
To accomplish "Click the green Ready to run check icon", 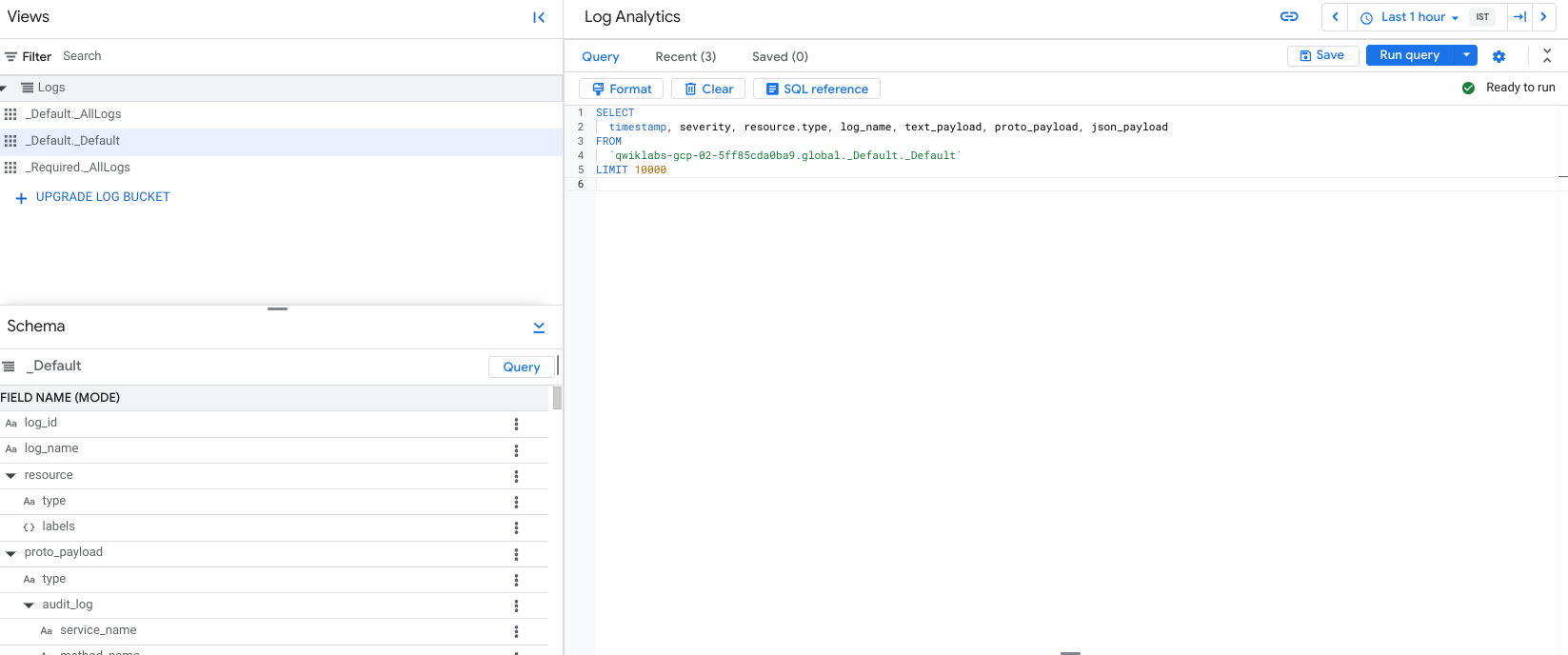I will (1468, 88).
